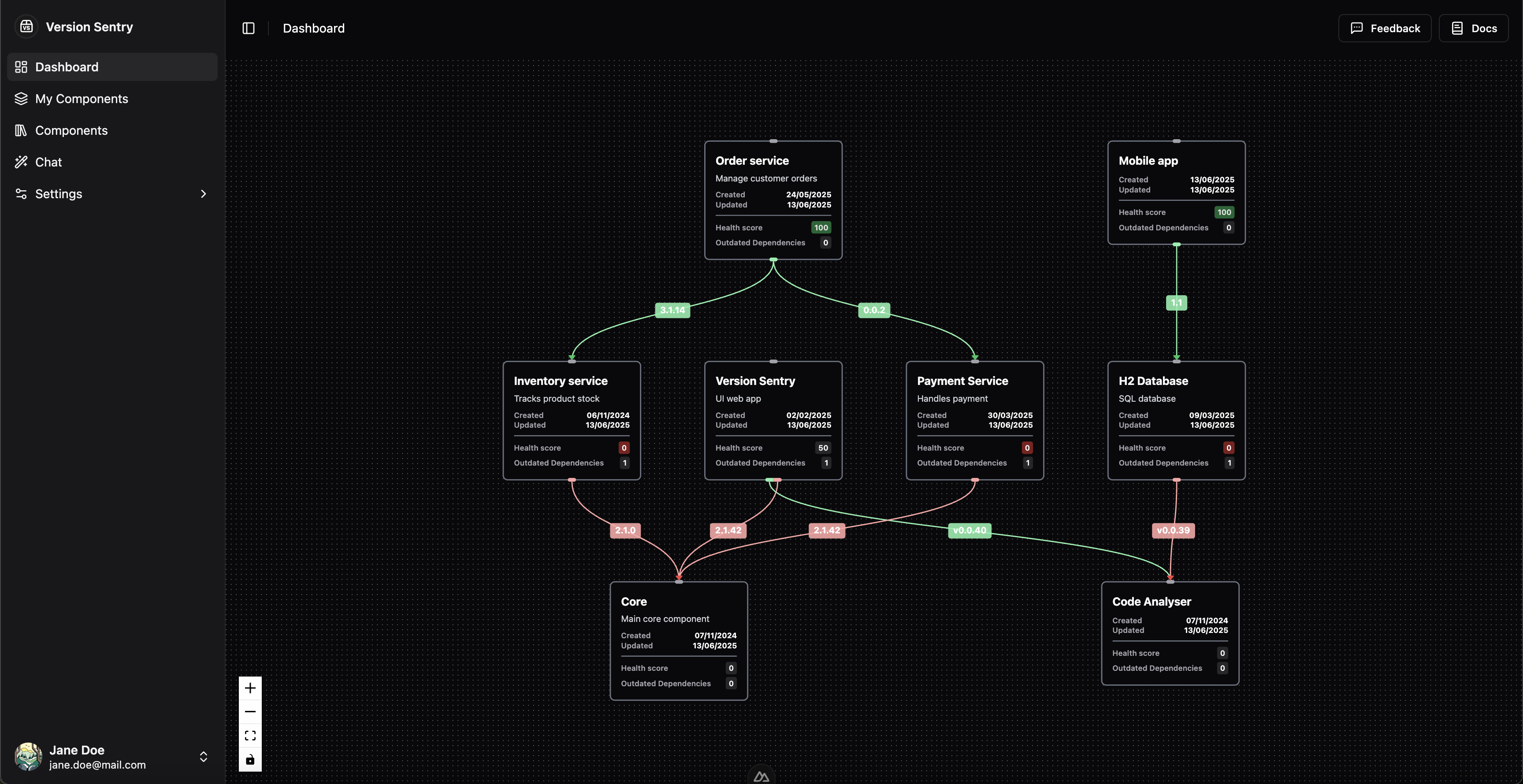This screenshot has height=784, width=1523.
Task: Click Inventory service health score 0 badge
Action: click(624, 448)
